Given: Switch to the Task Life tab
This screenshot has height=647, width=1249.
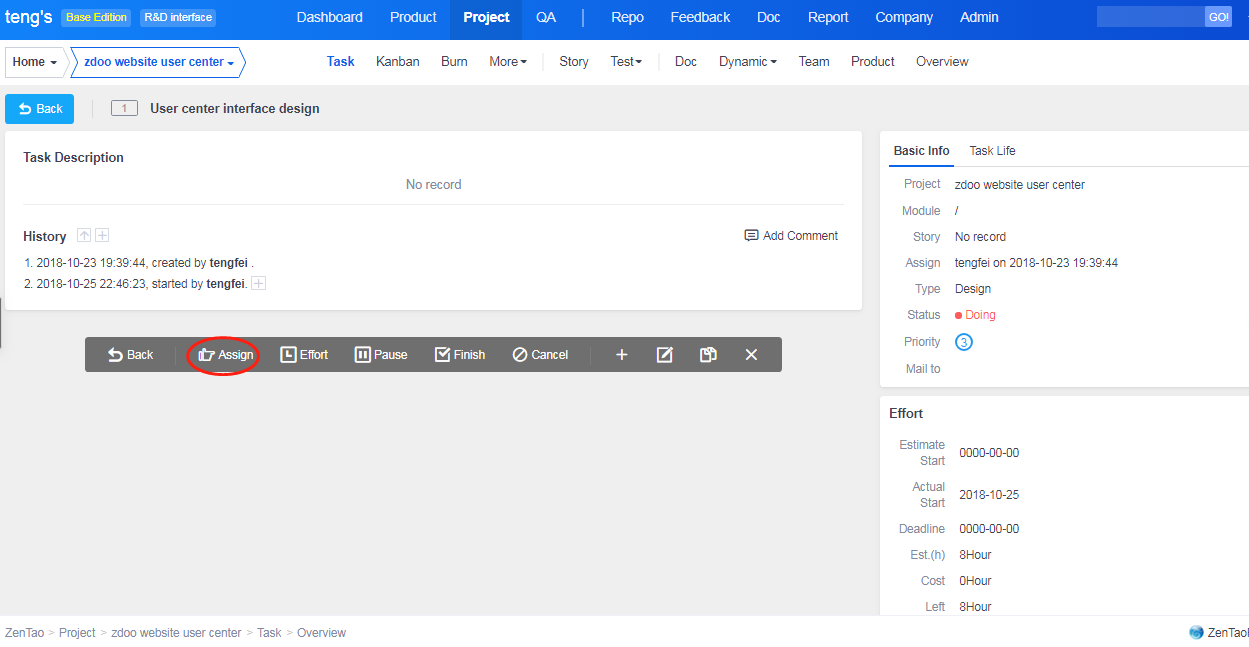Looking at the screenshot, I should coord(992,151).
